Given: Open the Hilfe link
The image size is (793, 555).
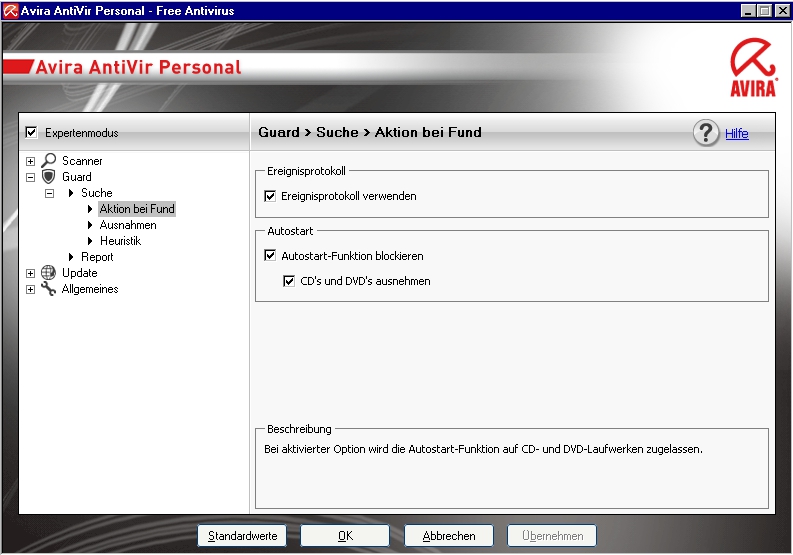Looking at the screenshot, I should click(x=737, y=134).
